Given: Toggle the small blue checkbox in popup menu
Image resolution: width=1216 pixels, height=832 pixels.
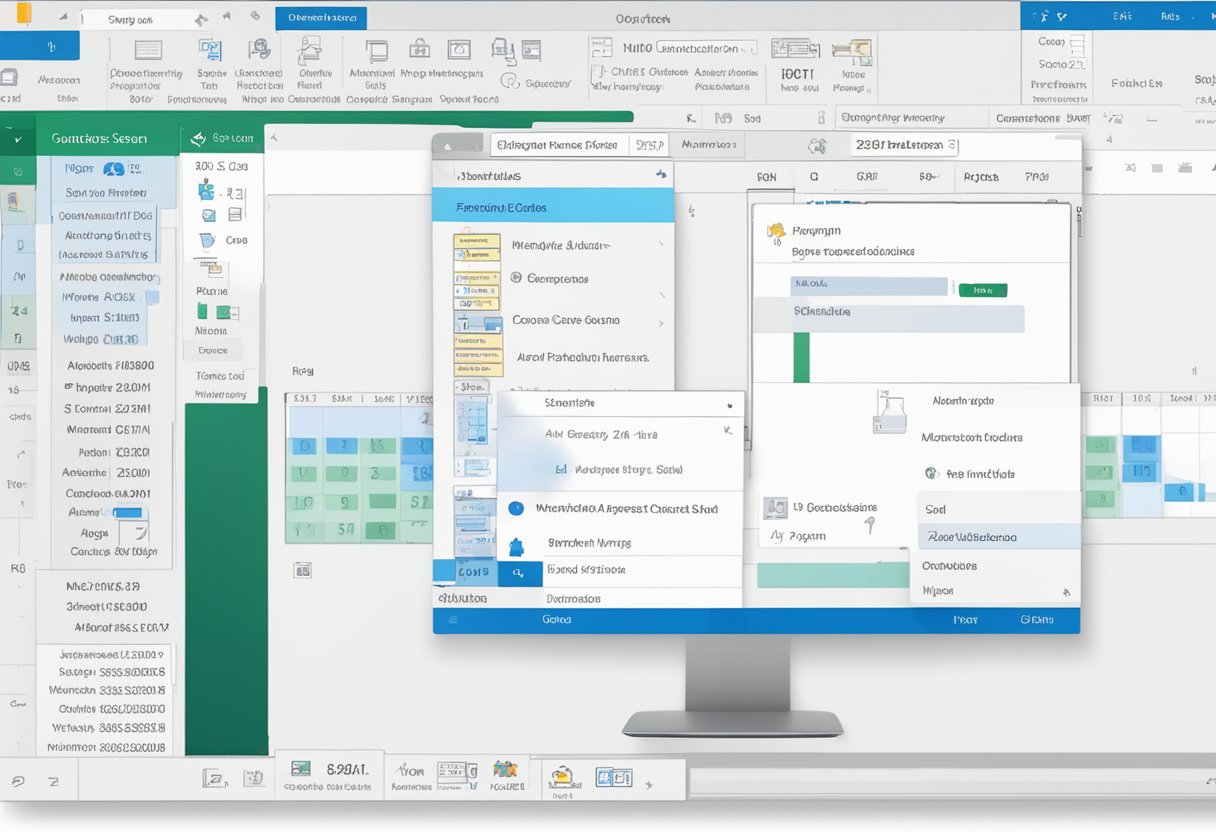Looking at the screenshot, I should point(561,469).
